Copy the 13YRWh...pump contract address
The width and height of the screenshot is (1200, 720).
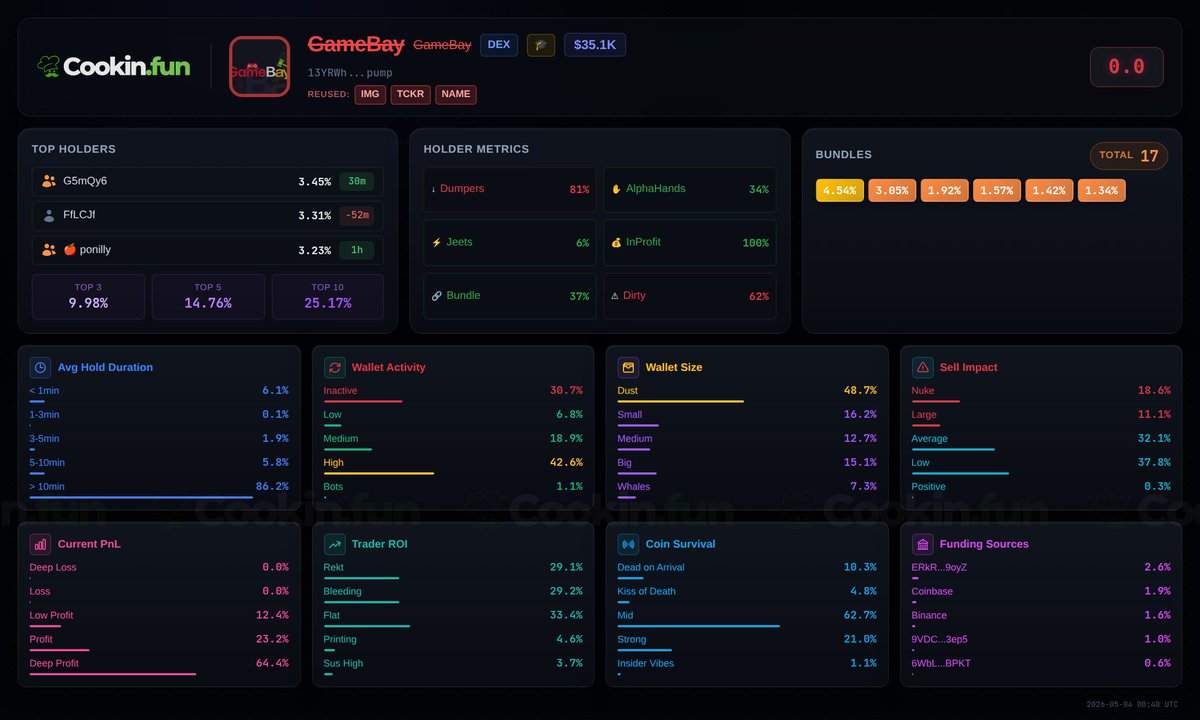point(350,73)
